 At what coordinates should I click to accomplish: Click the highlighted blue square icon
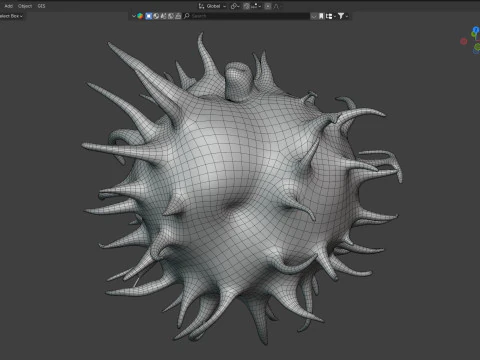click(149, 16)
